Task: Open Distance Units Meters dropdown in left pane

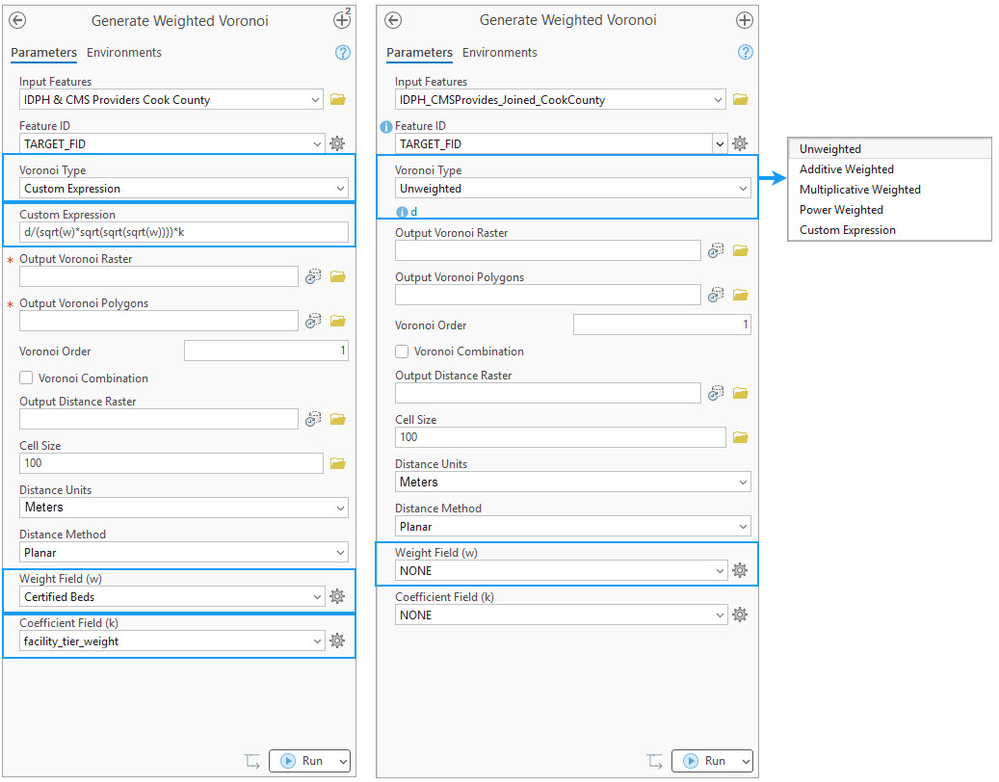Action: pos(183,507)
